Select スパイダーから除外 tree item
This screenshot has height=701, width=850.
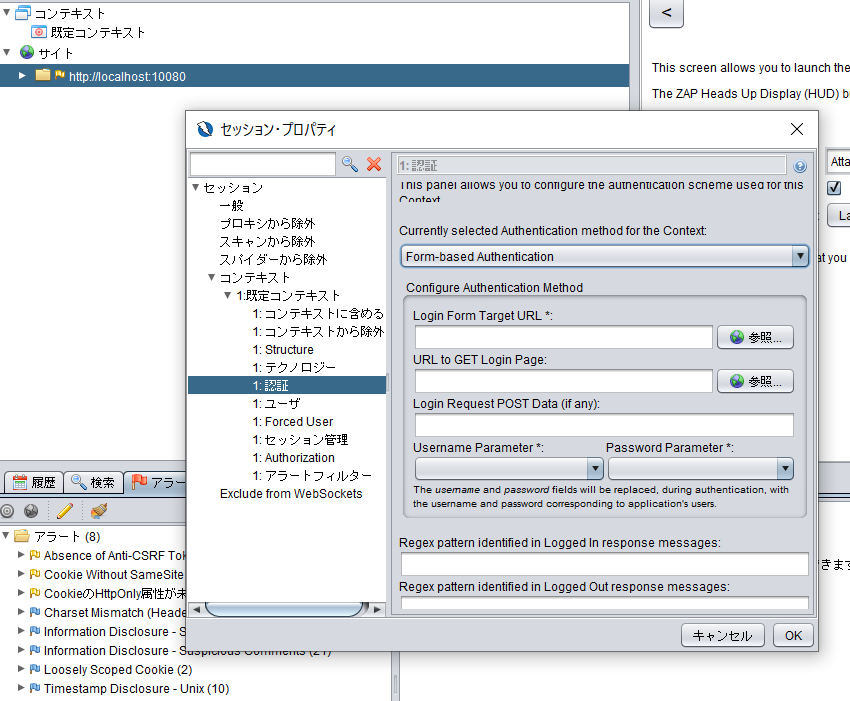[273, 259]
